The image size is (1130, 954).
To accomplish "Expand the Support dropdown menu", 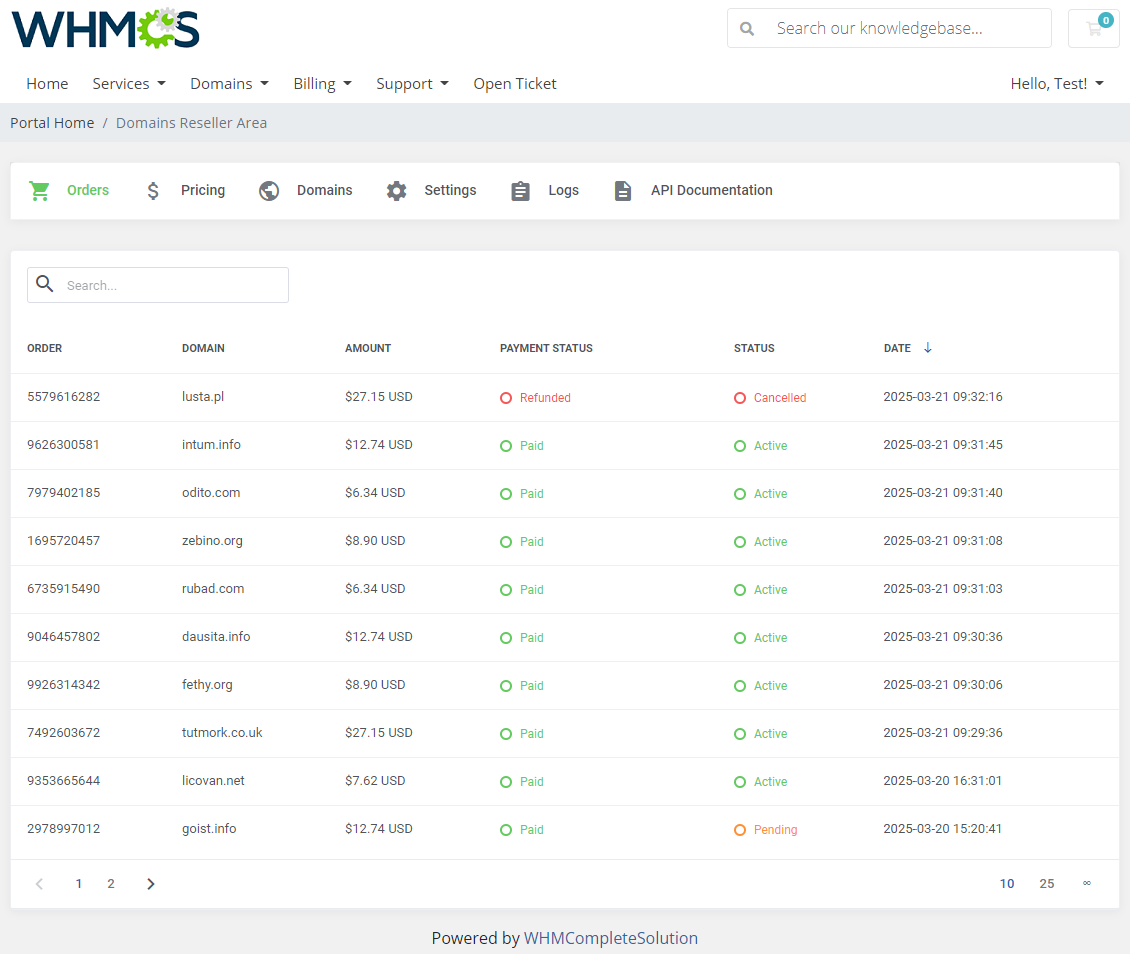I will point(412,83).
